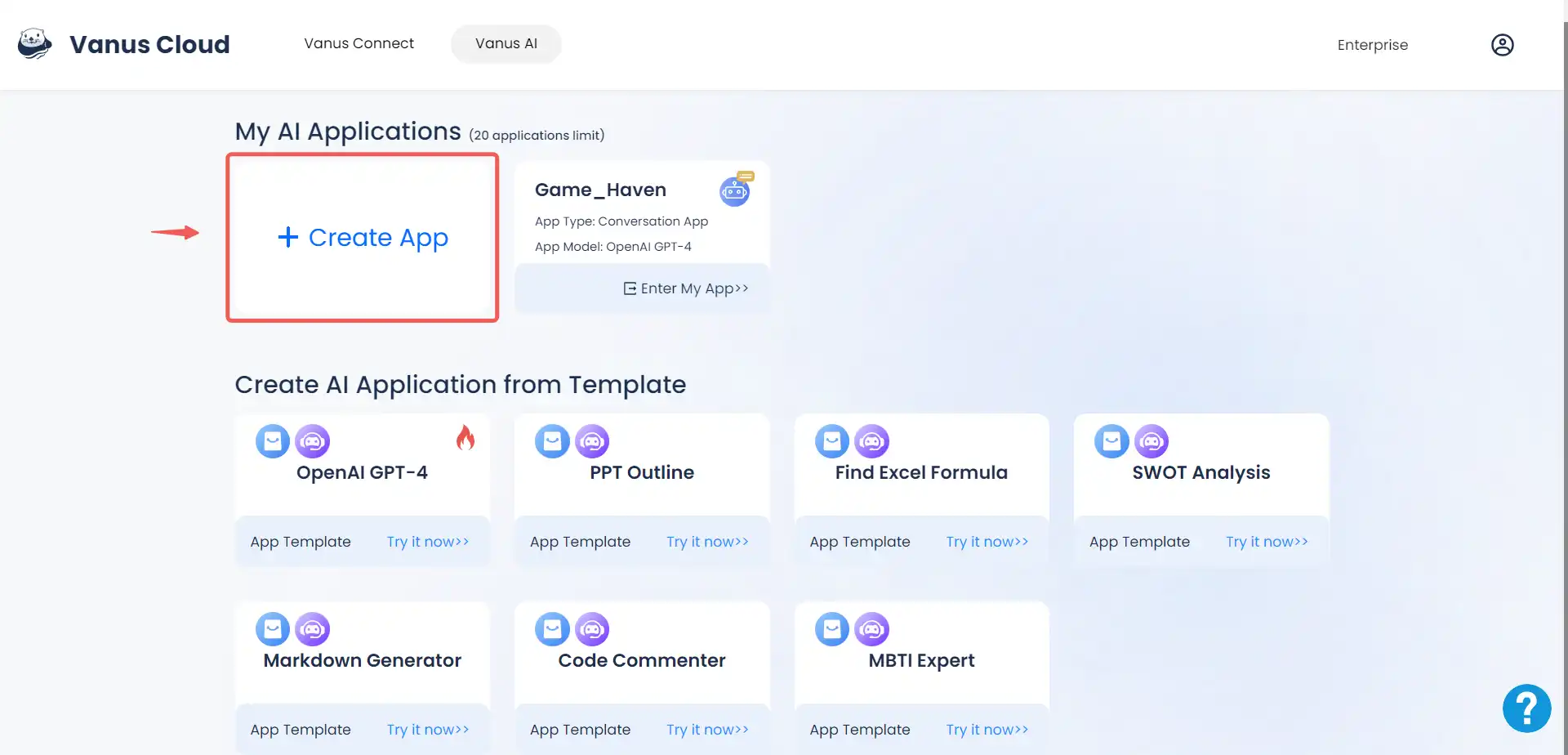This screenshot has height=755, width=1568.
Task: Click the Code Commenter template title
Action: [642, 660]
